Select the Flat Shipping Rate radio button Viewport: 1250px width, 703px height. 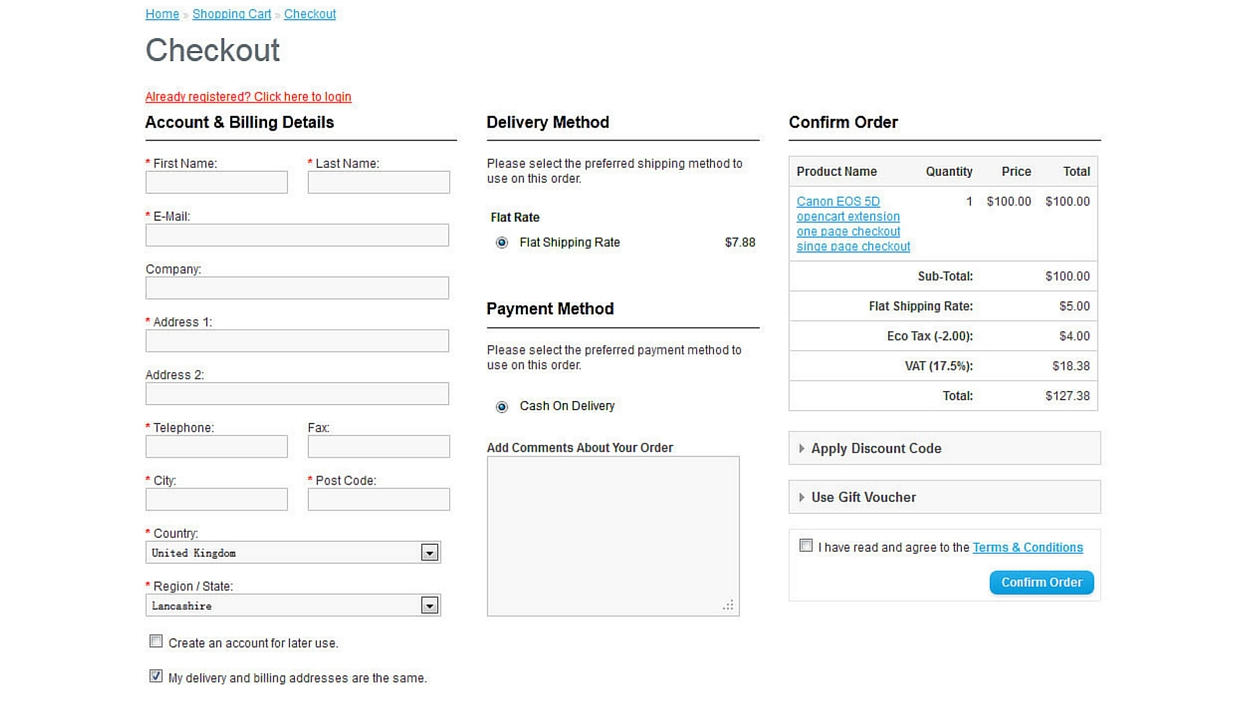tap(502, 243)
